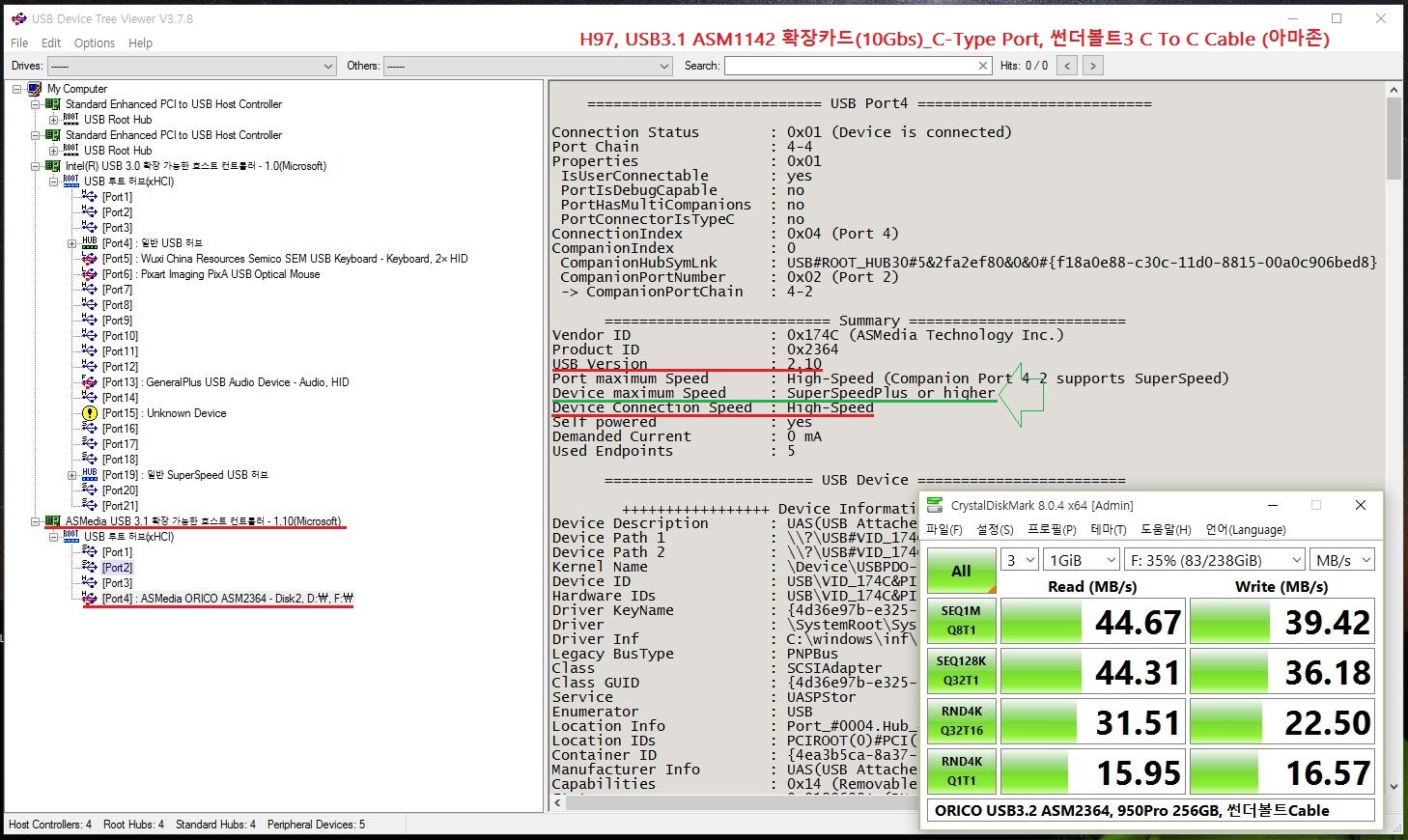1408x840 pixels.
Task: Open drive dropdown showing F: 35%
Action: tap(1215, 560)
